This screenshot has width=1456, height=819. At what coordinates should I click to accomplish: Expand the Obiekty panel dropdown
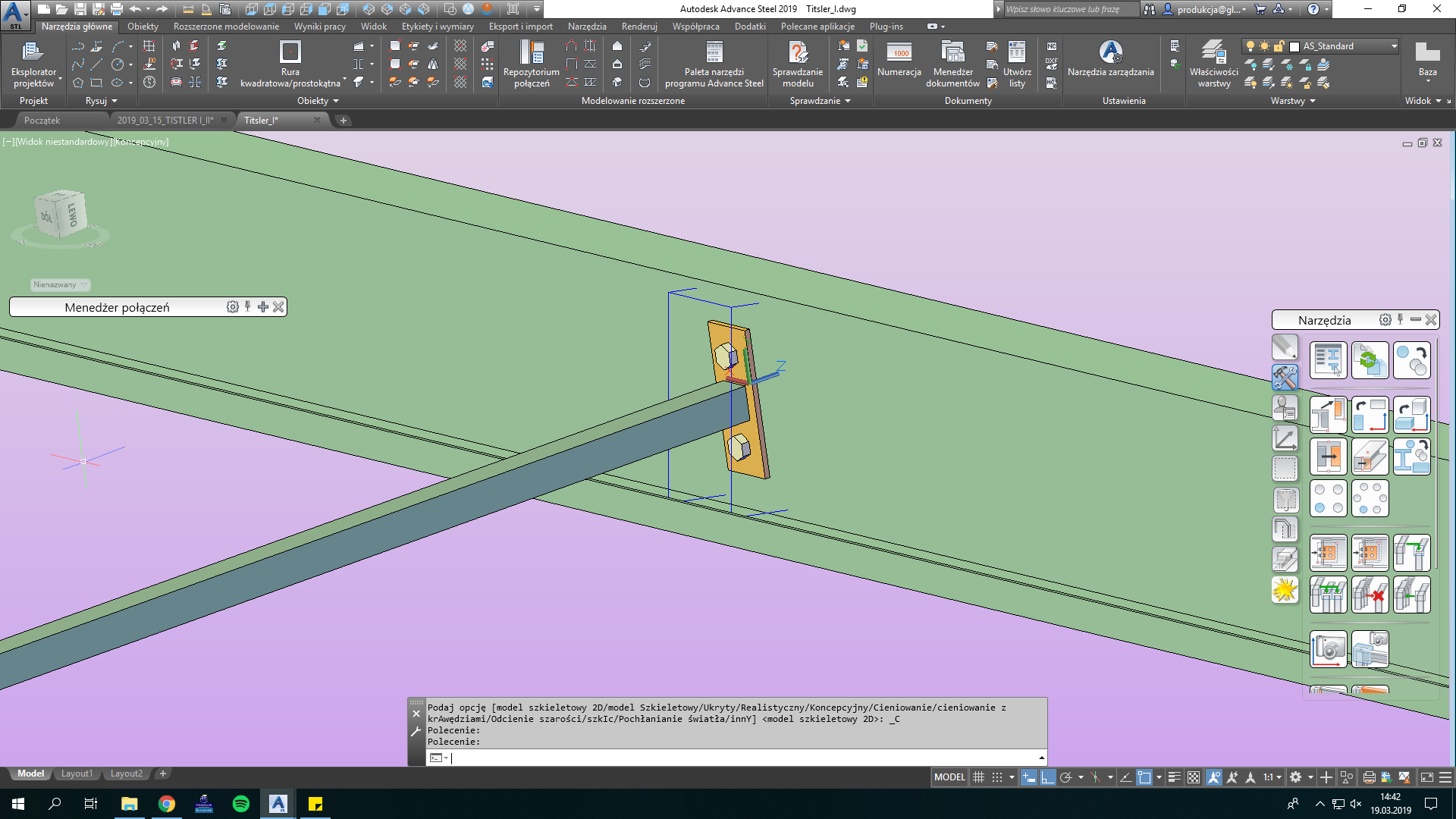pos(337,100)
